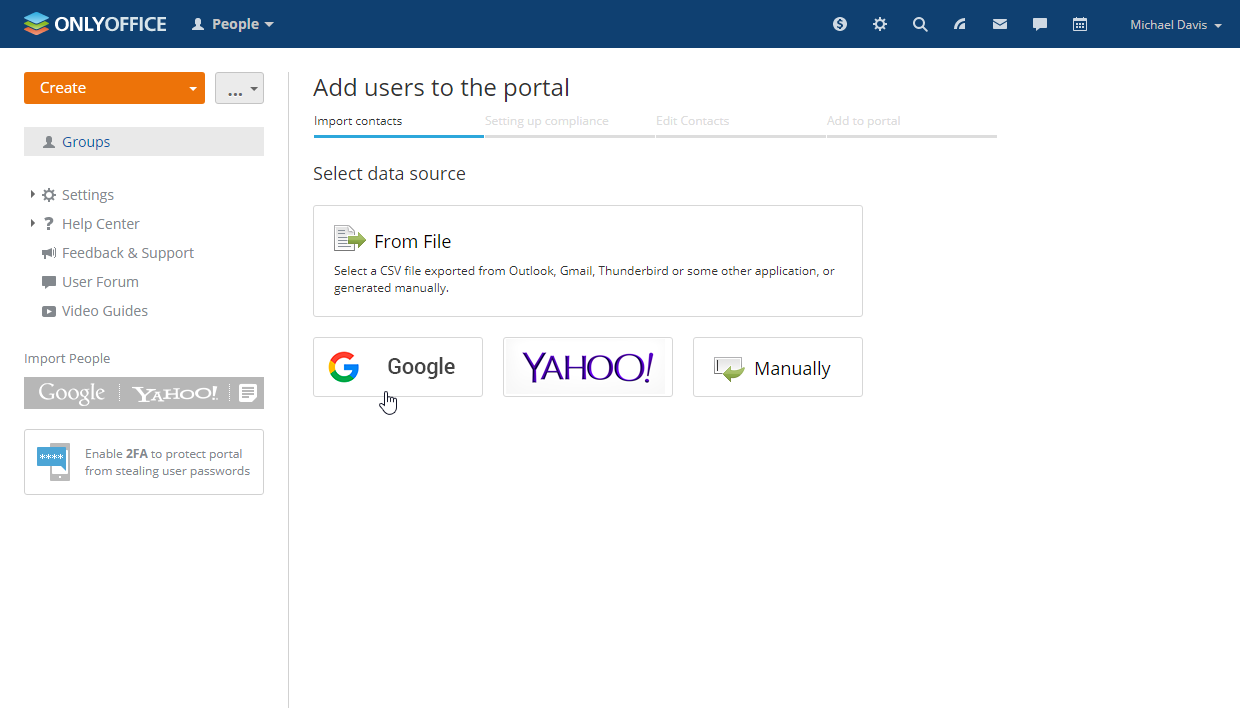Screen dimensions: 1240x708
Task: Open Michael Davis user menu
Action: pyautogui.click(x=1176, y=25)
